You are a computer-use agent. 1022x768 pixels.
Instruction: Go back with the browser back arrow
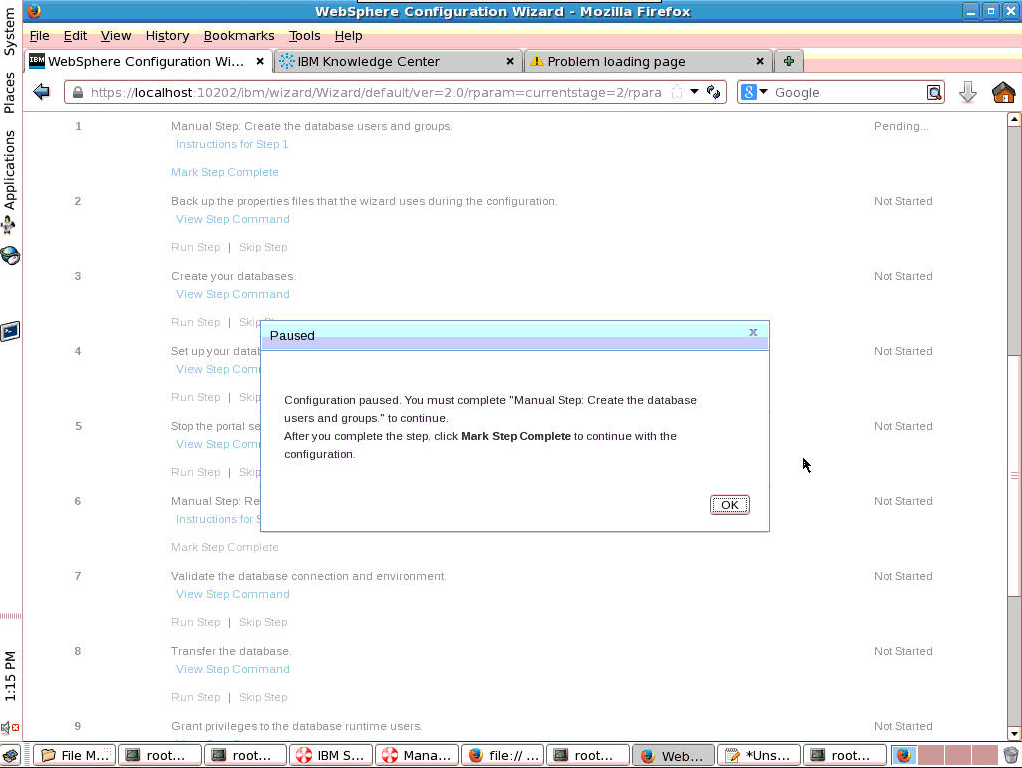point(42,92)
